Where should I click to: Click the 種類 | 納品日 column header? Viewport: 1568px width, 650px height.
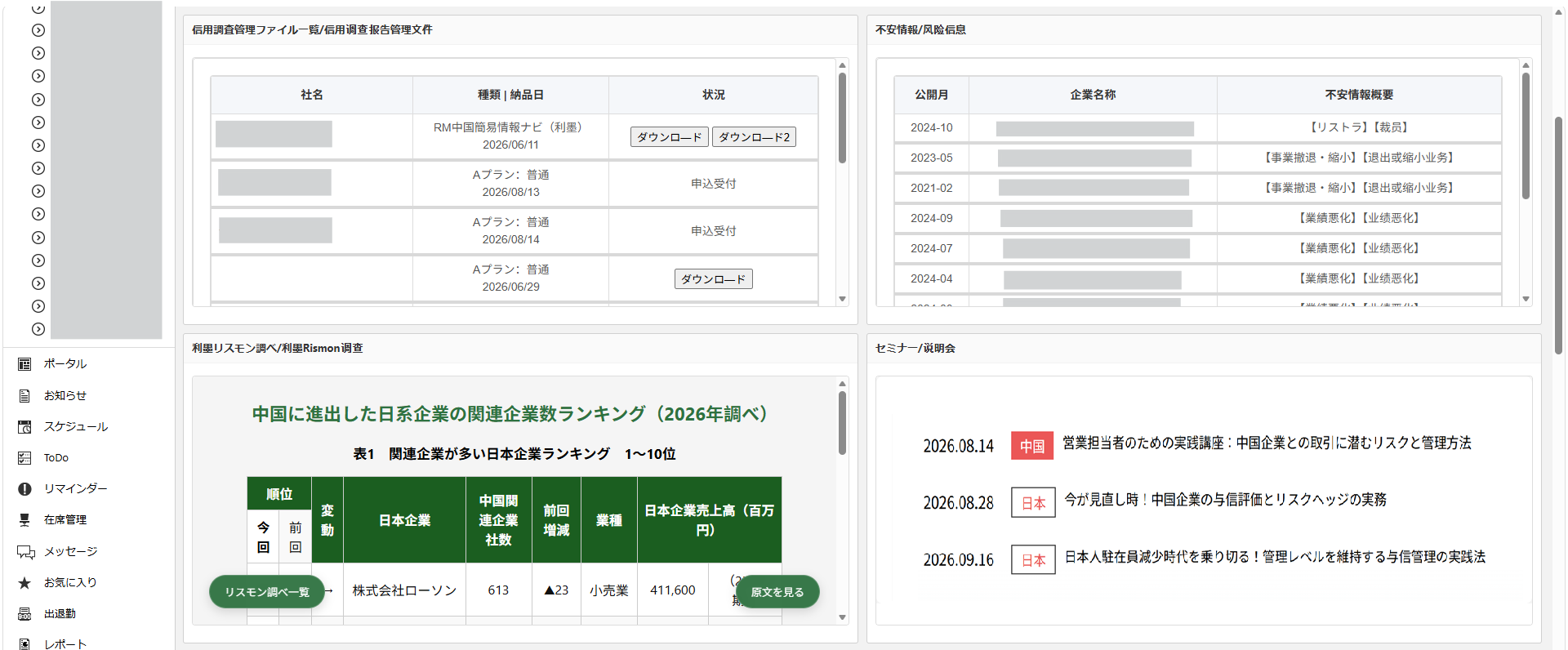tap(510, 95)
